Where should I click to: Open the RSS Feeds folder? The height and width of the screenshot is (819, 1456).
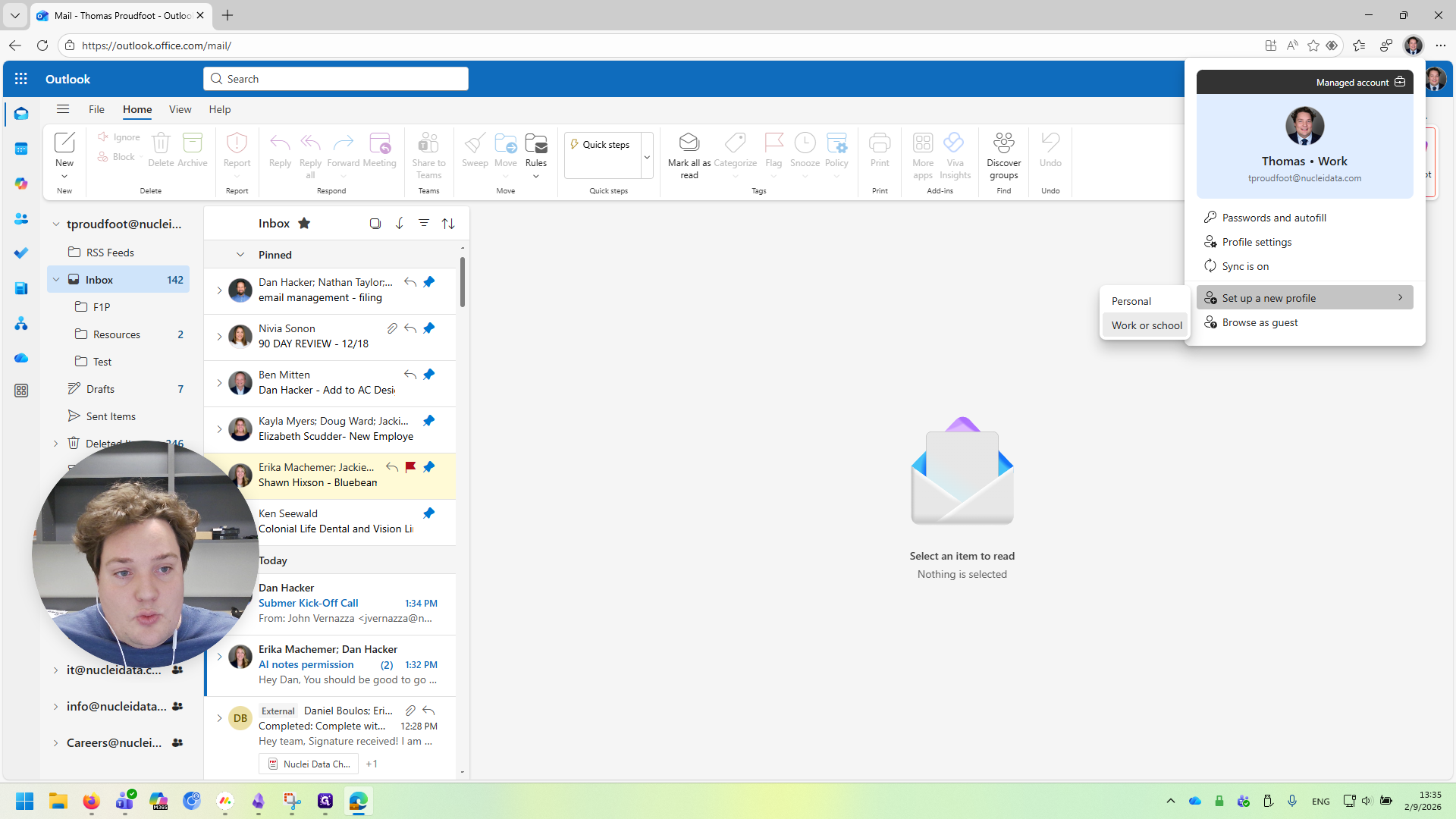118,253
